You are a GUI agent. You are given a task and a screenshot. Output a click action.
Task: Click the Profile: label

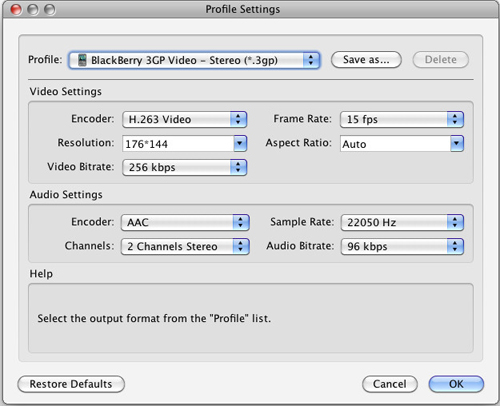[x=45, y=59]
